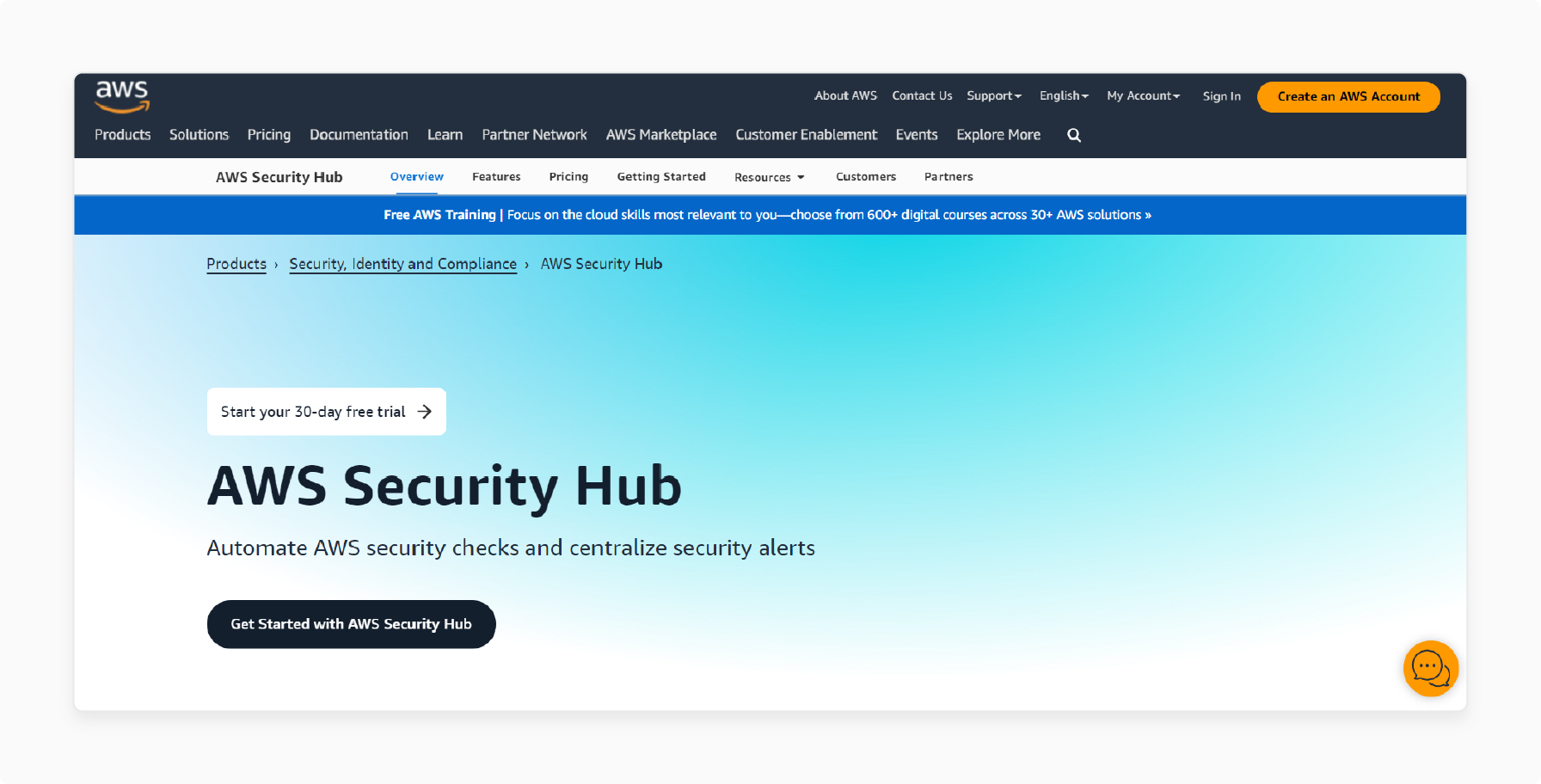The image size is (1541, 784).
Task: Select the Features tab
Action: coord(496,176)
